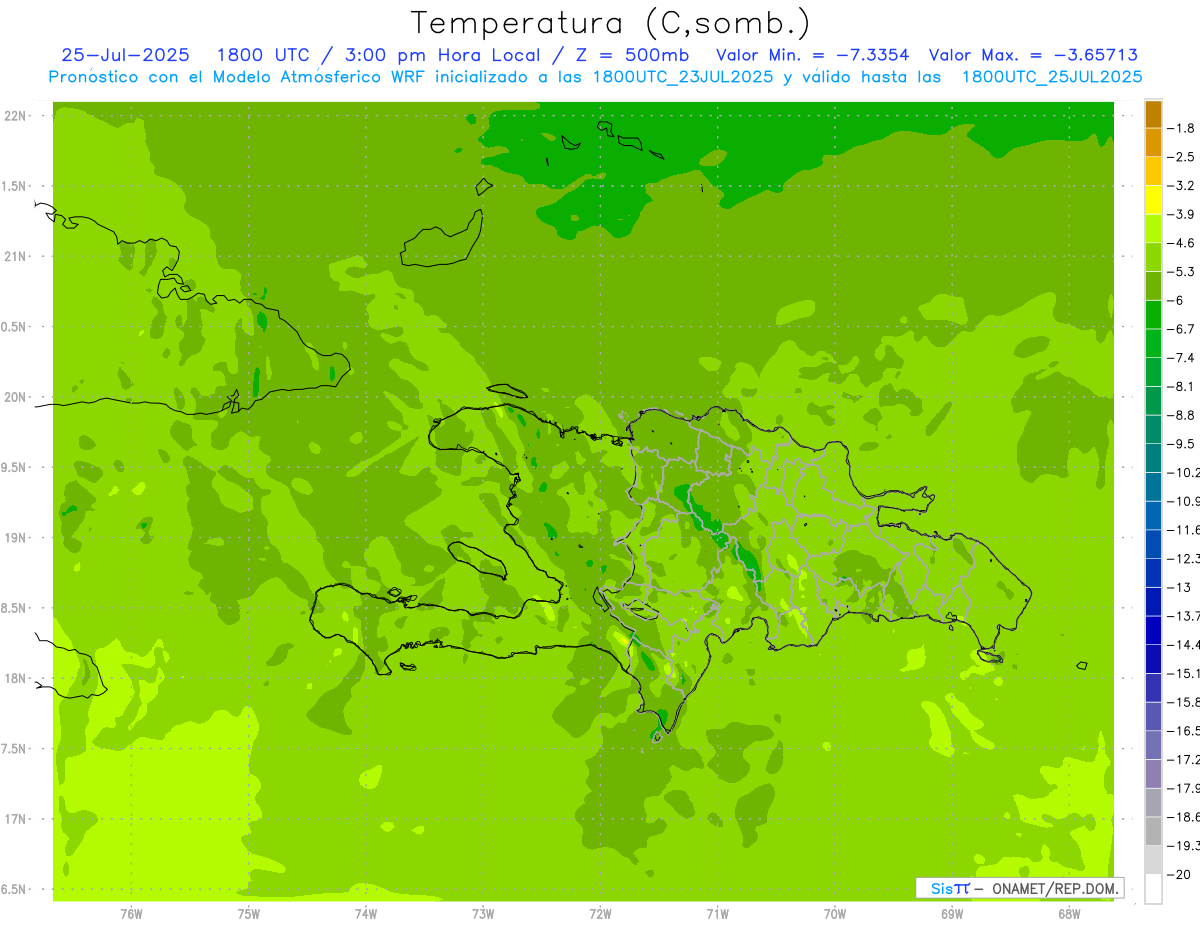Click the longitude label "73W"
Viewport: 1200px width, 927px height.
483,914
